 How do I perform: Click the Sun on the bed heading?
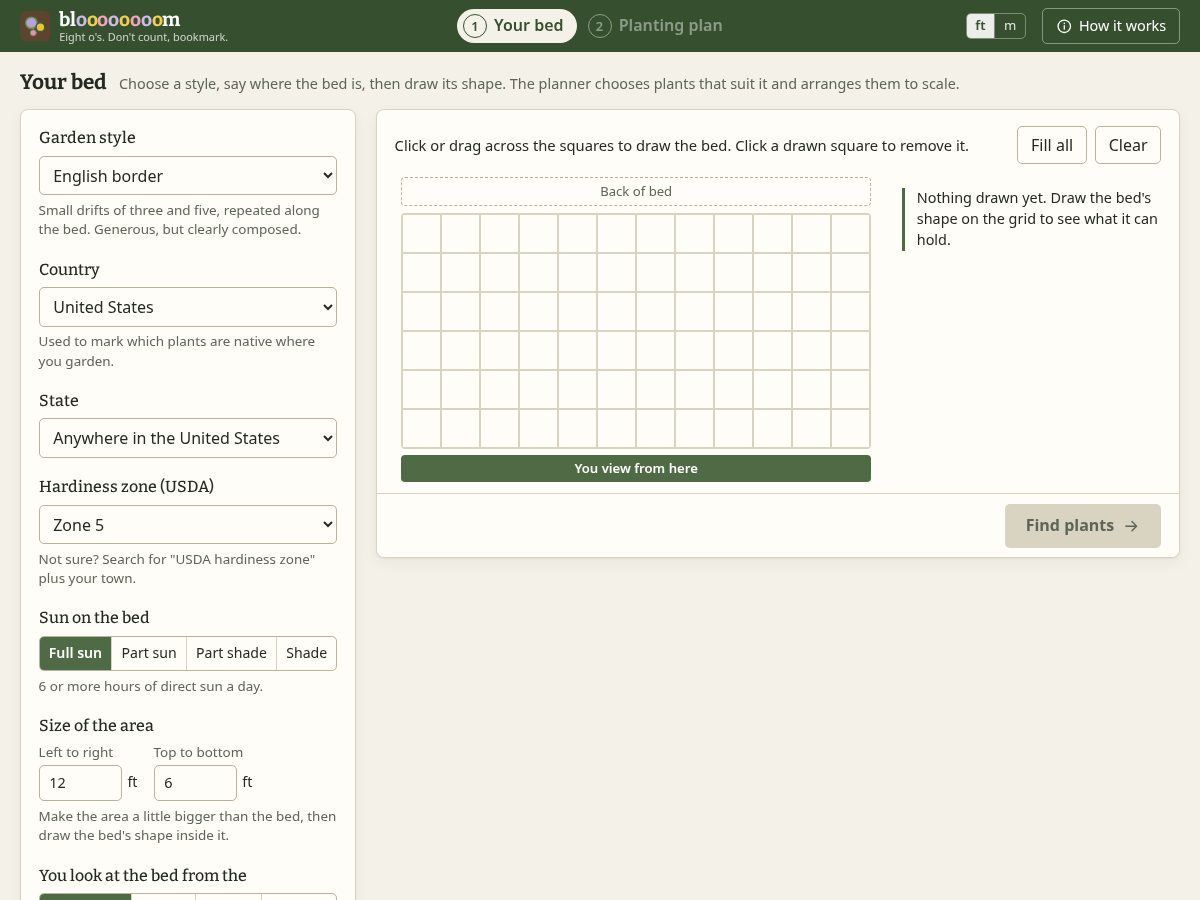point(94,617)
